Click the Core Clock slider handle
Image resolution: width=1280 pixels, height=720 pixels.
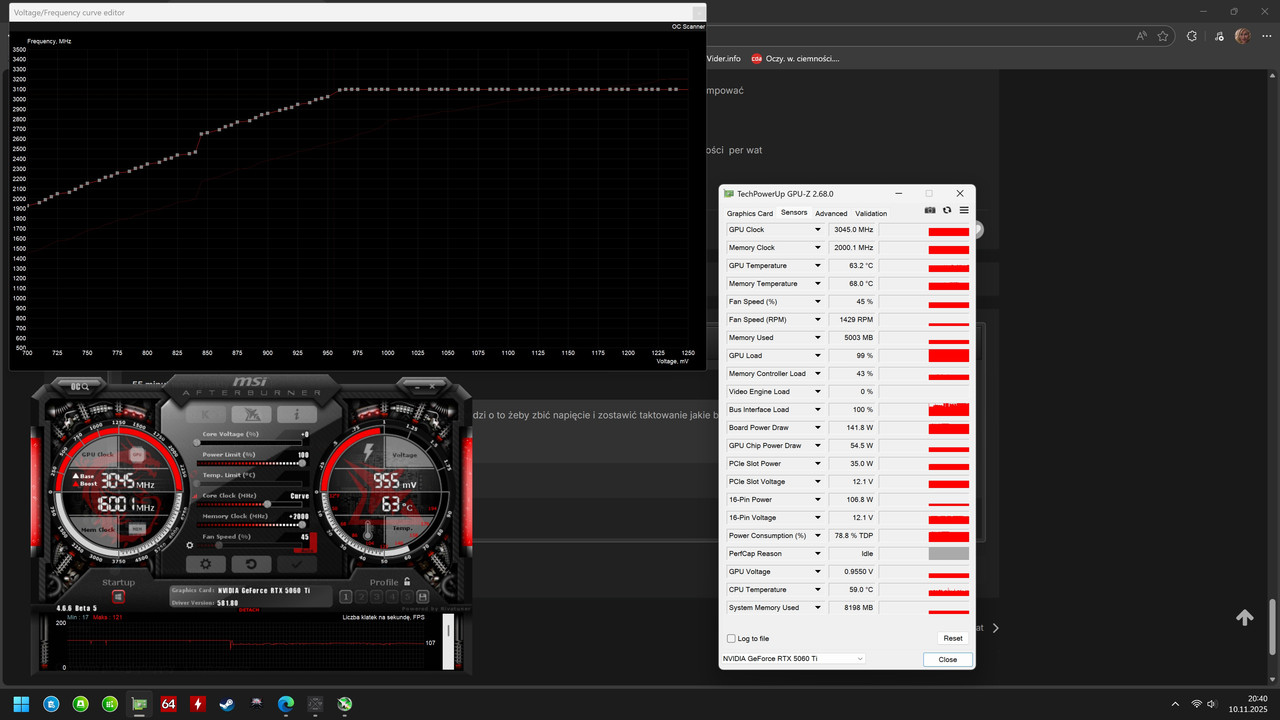[267, 504]
